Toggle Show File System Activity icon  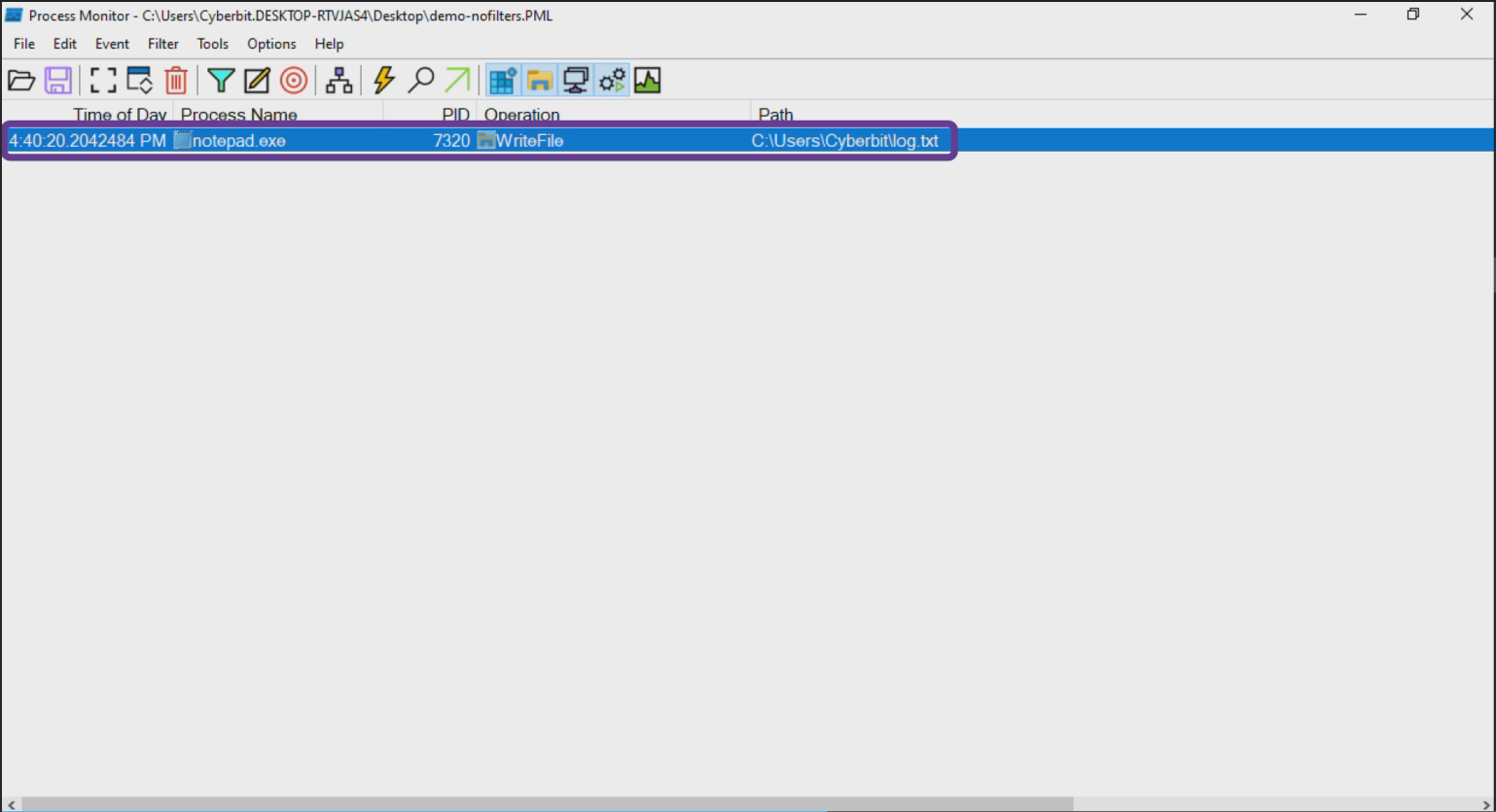tap(540, 81)
